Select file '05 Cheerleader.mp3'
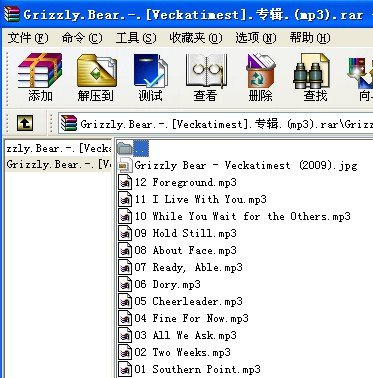This screenshot has height=378, width=373. coord(189,301)
